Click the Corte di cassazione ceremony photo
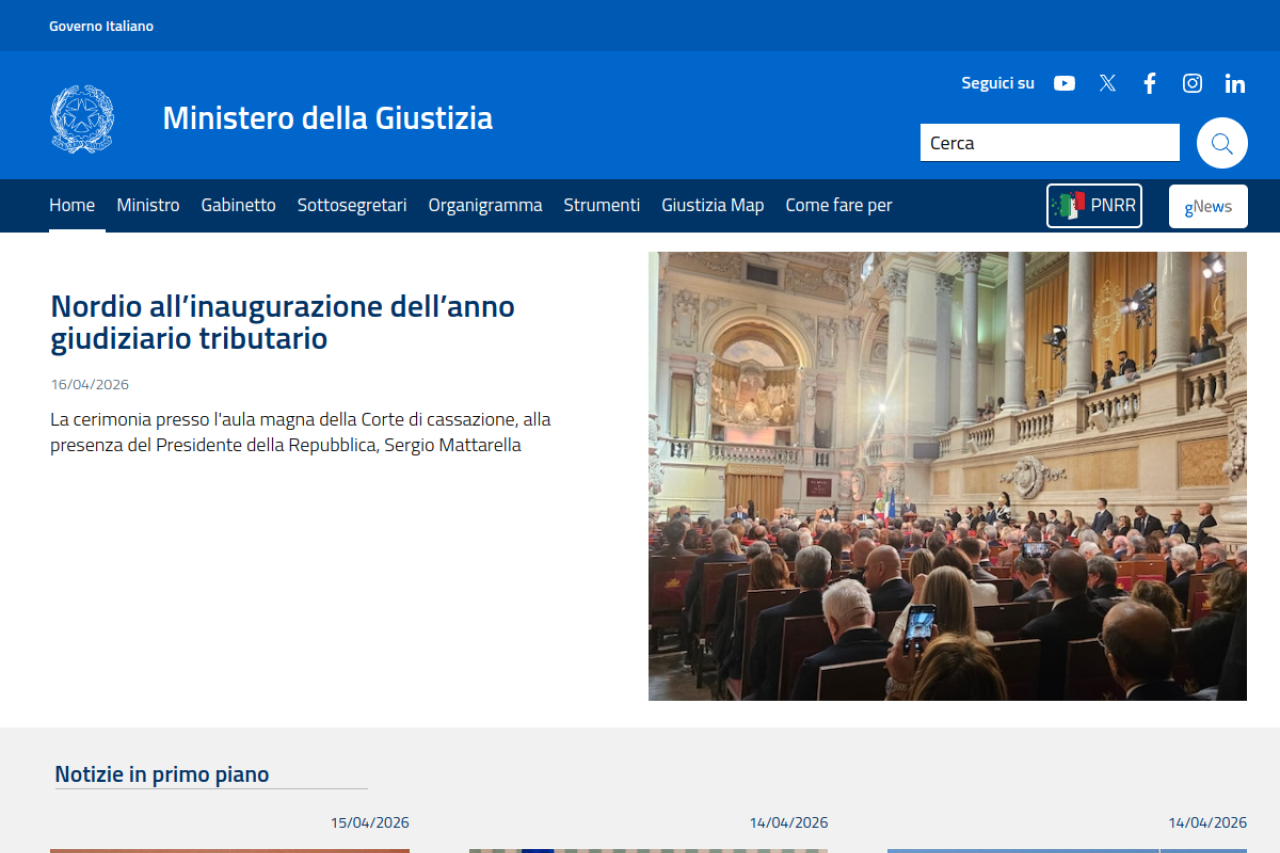This screenshot has width=1280, height=853. (947, 476)
